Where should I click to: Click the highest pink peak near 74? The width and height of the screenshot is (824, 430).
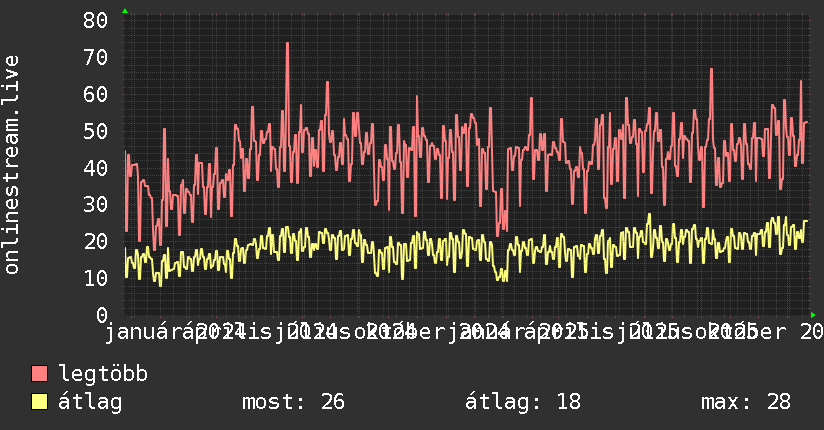tap(287, 44)
